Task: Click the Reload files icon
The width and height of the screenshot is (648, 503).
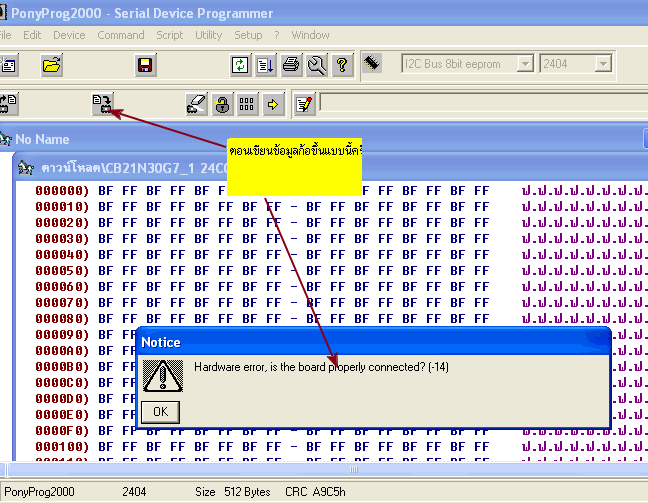Action: point(240,65)
